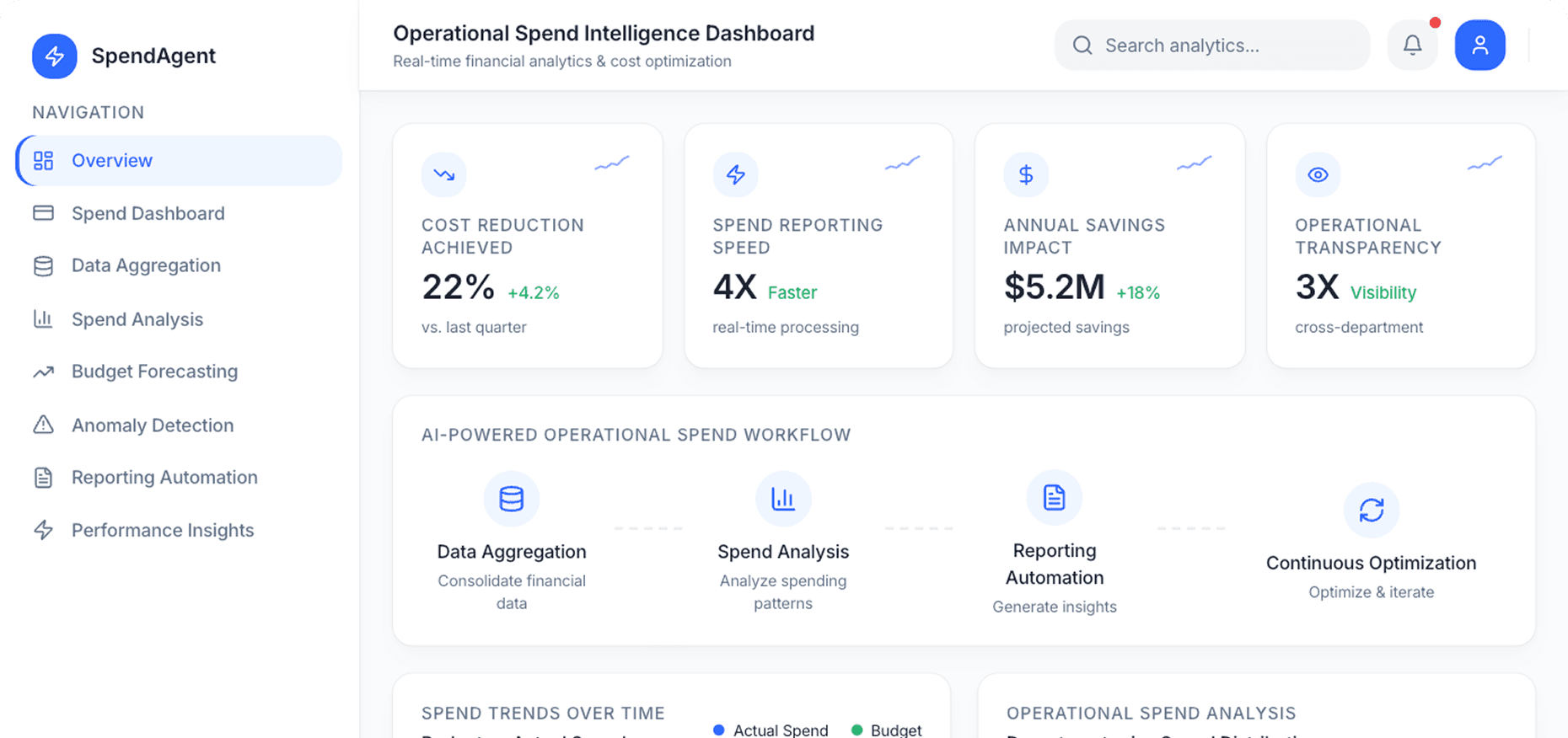The height and width of the screenshot is (738, 1568).
Task: Click the green Faster label
Action: [x=792, y=293]
